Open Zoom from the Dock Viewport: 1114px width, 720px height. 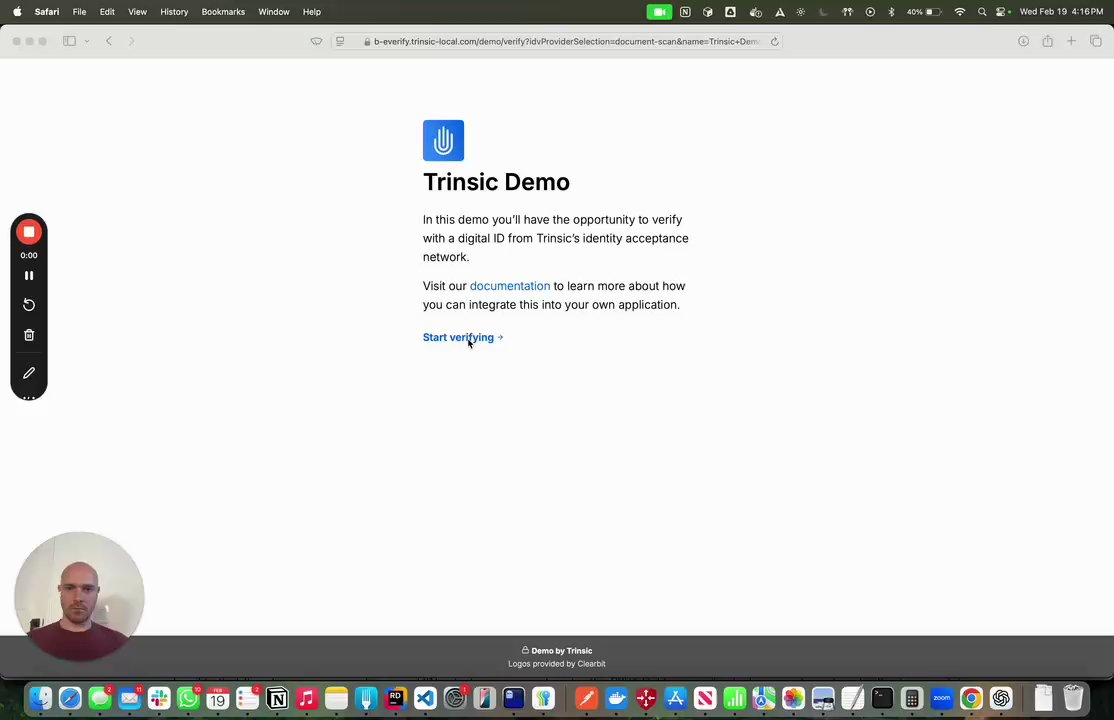[942, 699]
